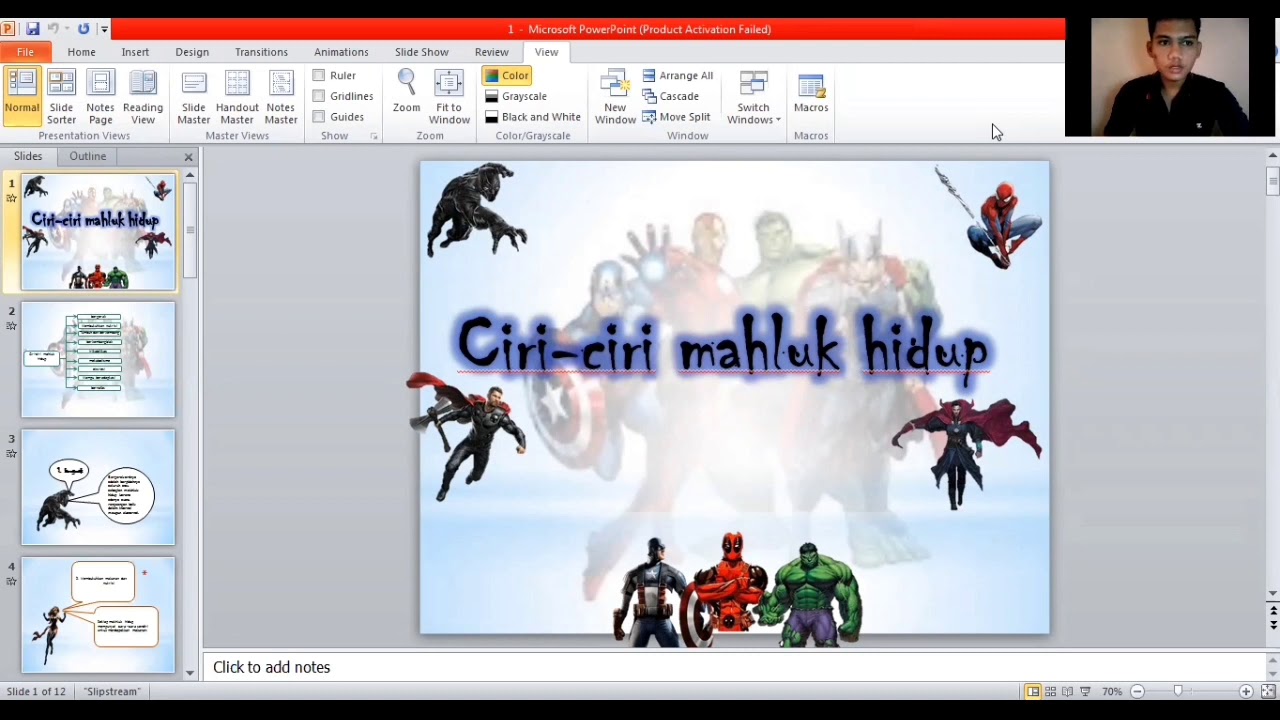Viewport: 1280px width, 720px height.
Task: Switch to Grayscale view mode
Action: tap(516, 96)
